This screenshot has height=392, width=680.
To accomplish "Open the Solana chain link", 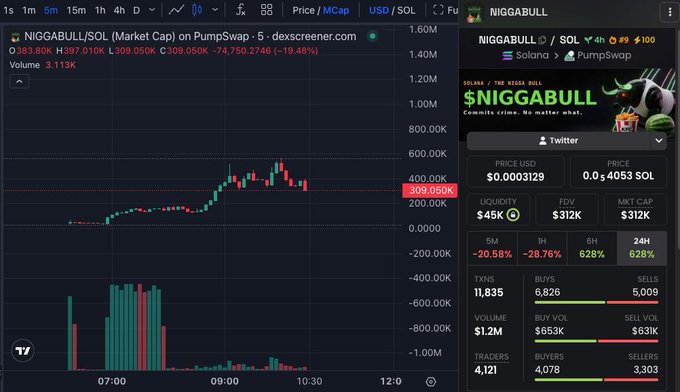I will click(532, 56).
